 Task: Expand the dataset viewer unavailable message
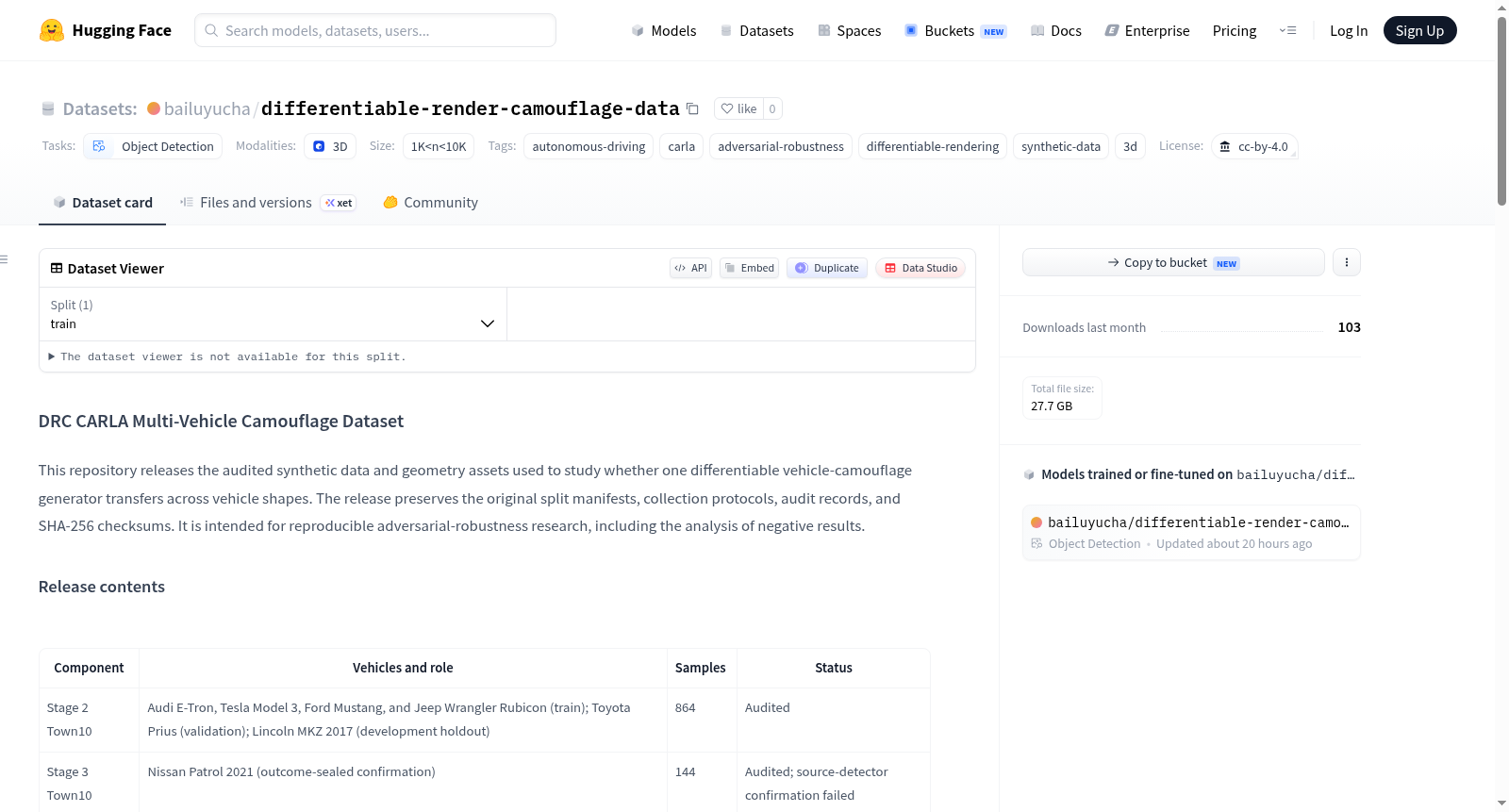click(227, 356)
